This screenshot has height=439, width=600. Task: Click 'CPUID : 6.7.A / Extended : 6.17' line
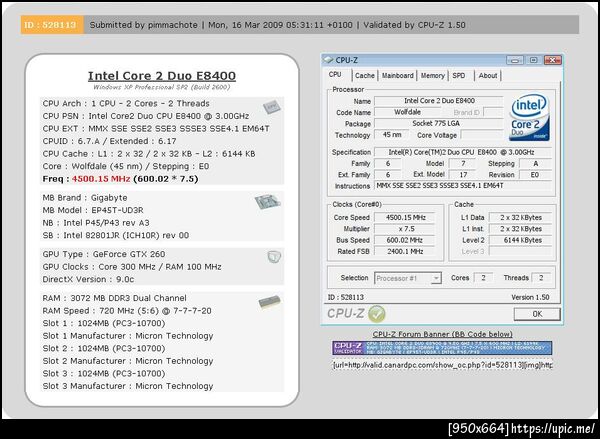pos(109,141)
